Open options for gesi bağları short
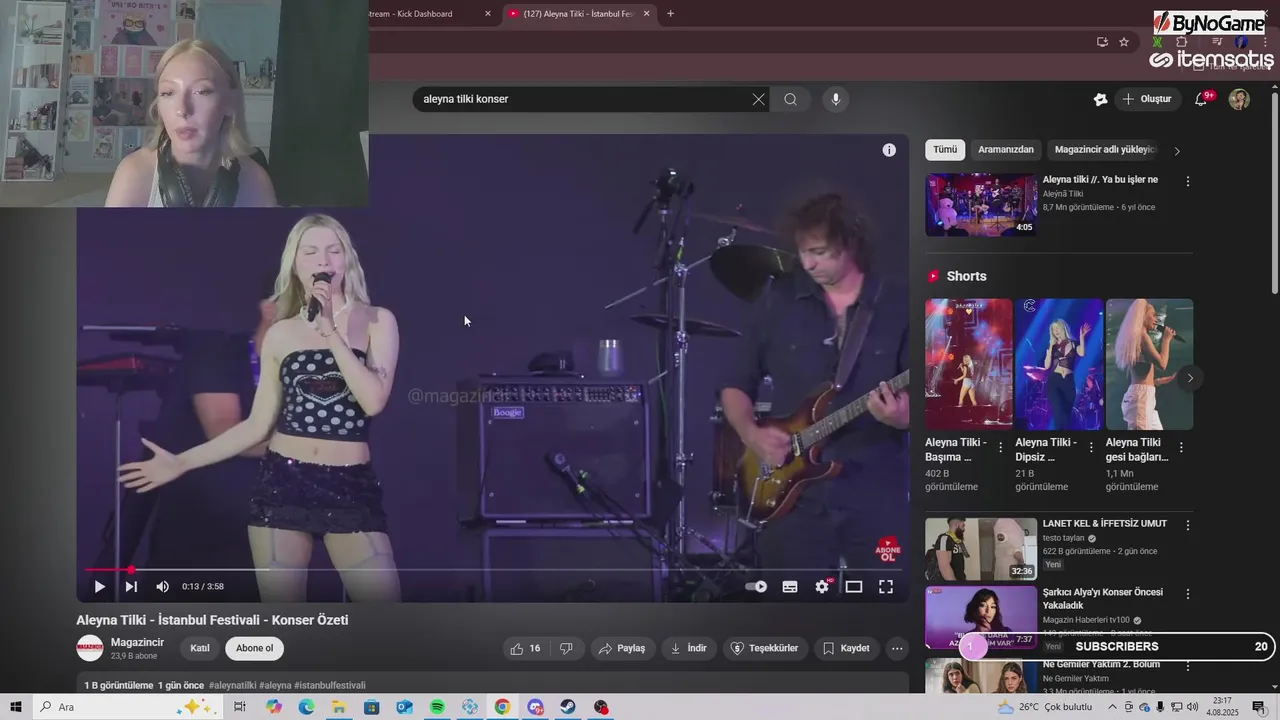Viewport: 1280px width, 720px height. click(1181, 448)
